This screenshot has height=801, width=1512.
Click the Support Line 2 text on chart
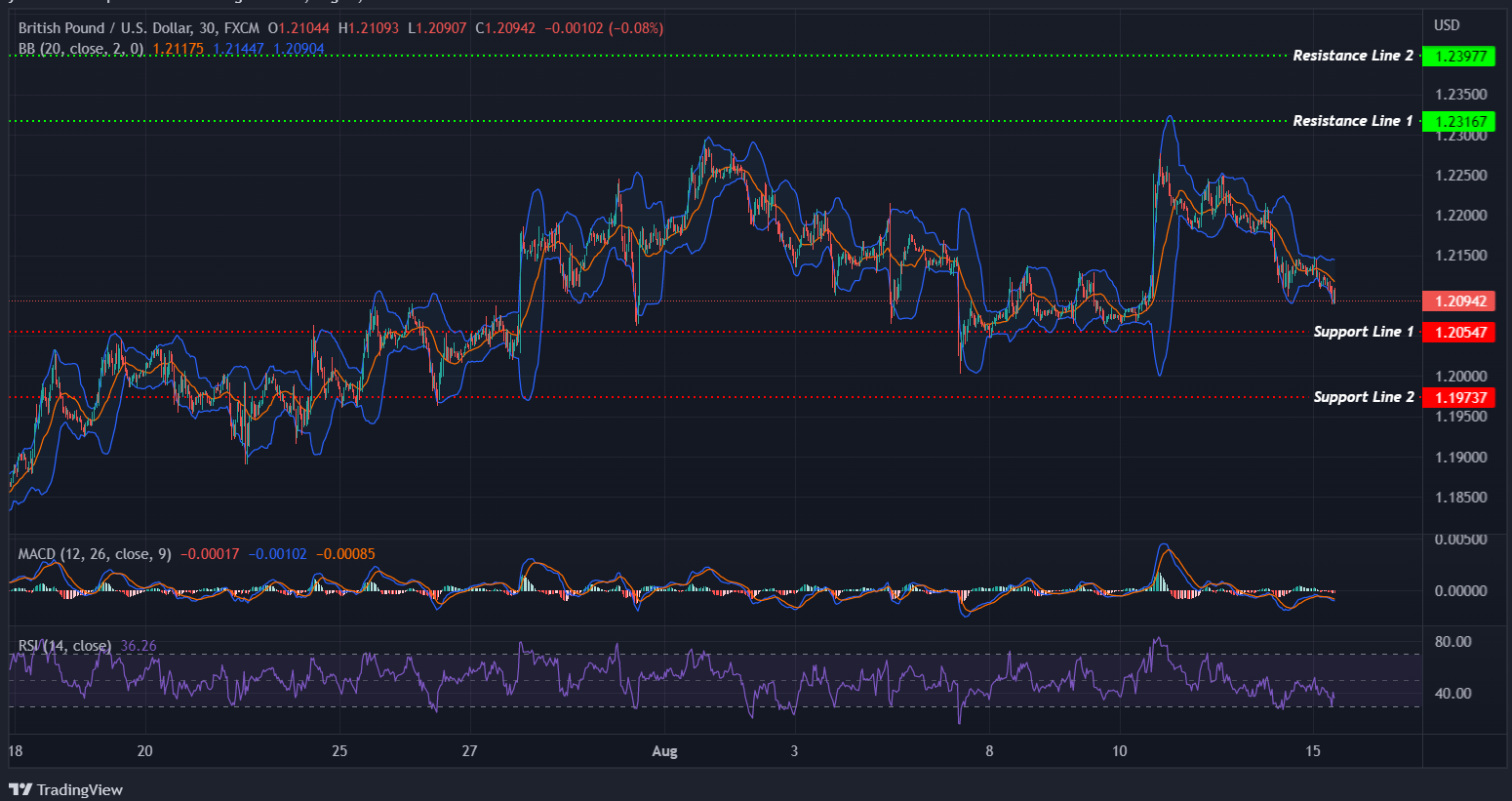pos(1364,397)
